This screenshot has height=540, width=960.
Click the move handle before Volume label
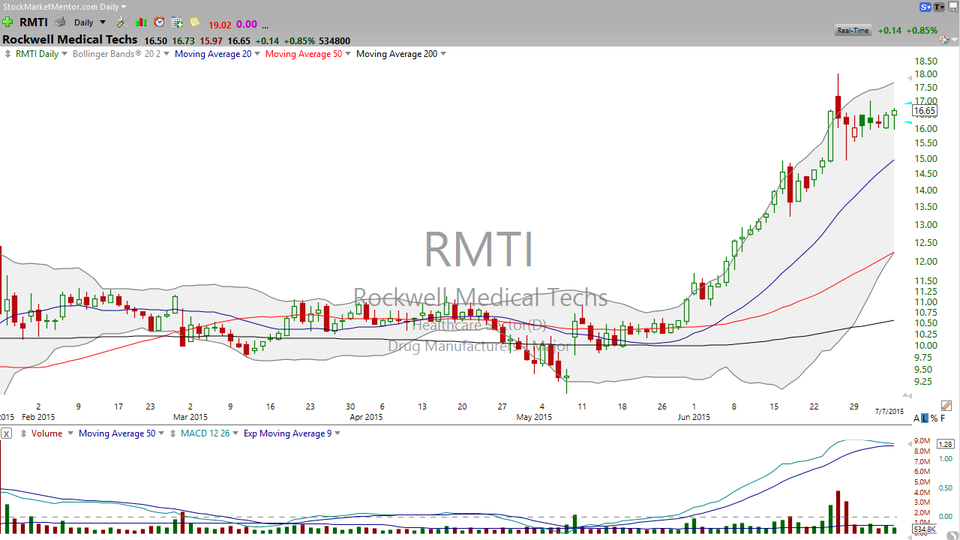(23, 433)
